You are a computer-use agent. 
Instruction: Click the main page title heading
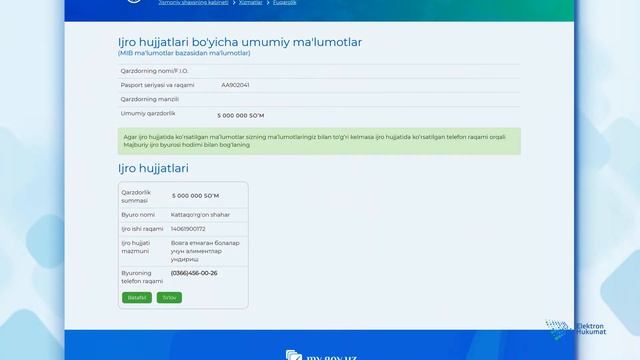(240, 42)
